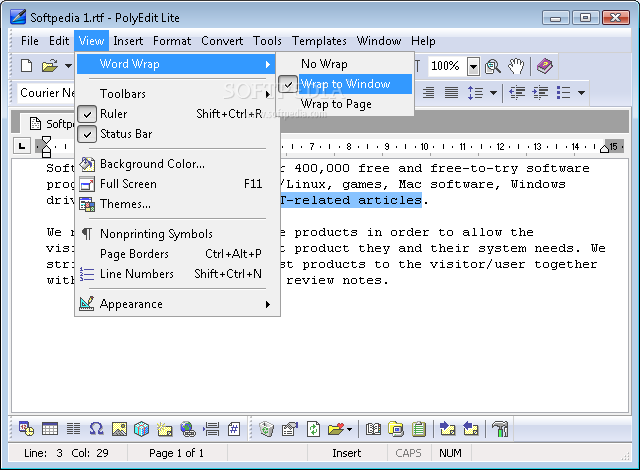Select the hand pan tool
The image size is (640, 470).
coord(516,66)
